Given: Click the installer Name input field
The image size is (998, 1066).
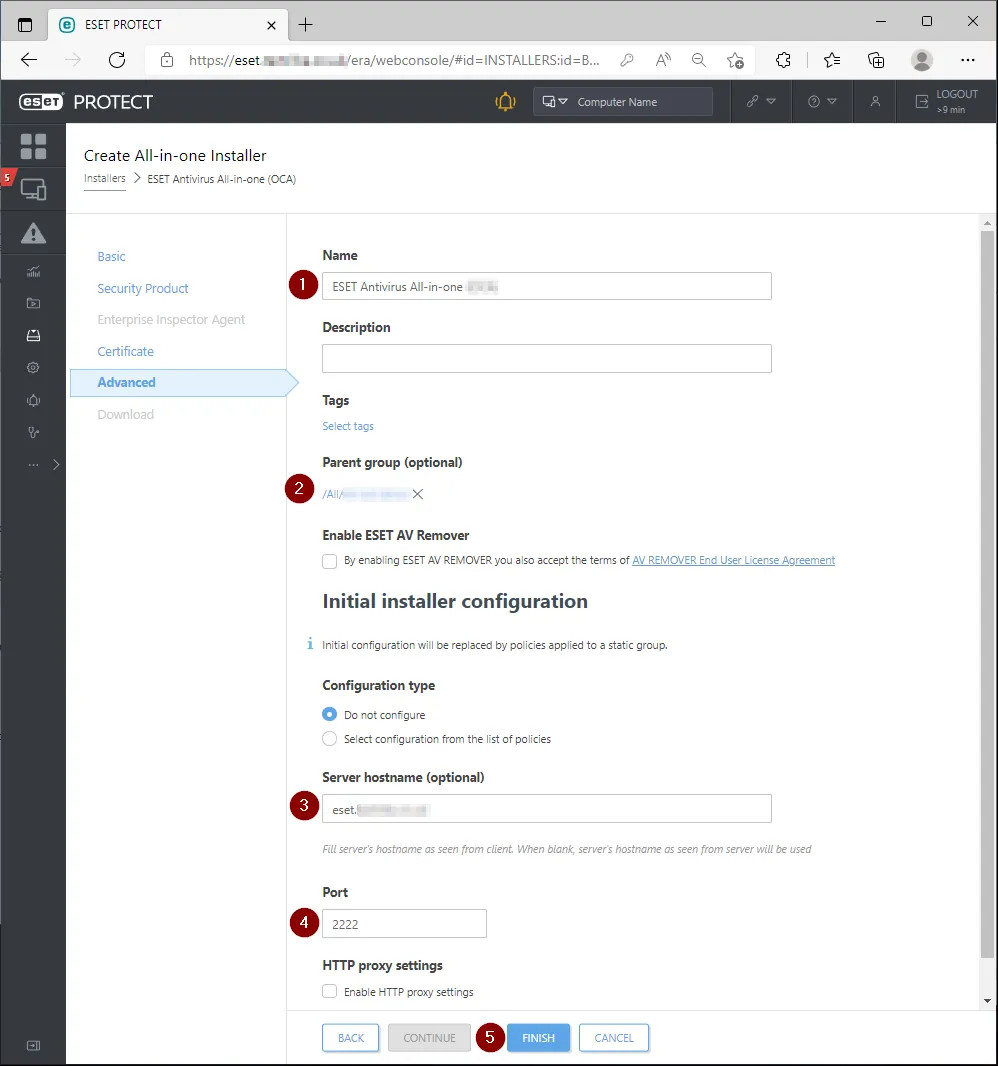Looking at the screenshot, I should [x=547, y=286].
